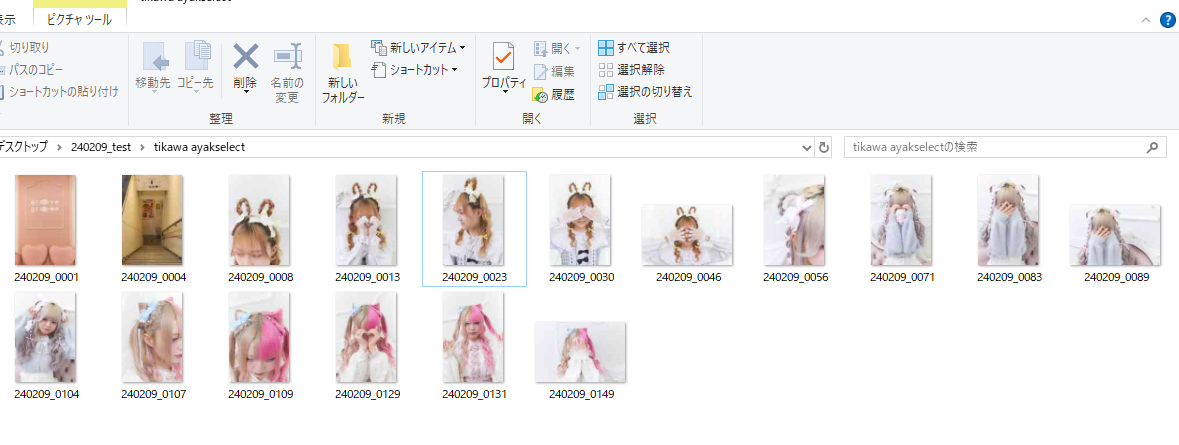Select thumbnail 240209_0001
This screenshot has width=1179, height=445.
pos(45,220)
